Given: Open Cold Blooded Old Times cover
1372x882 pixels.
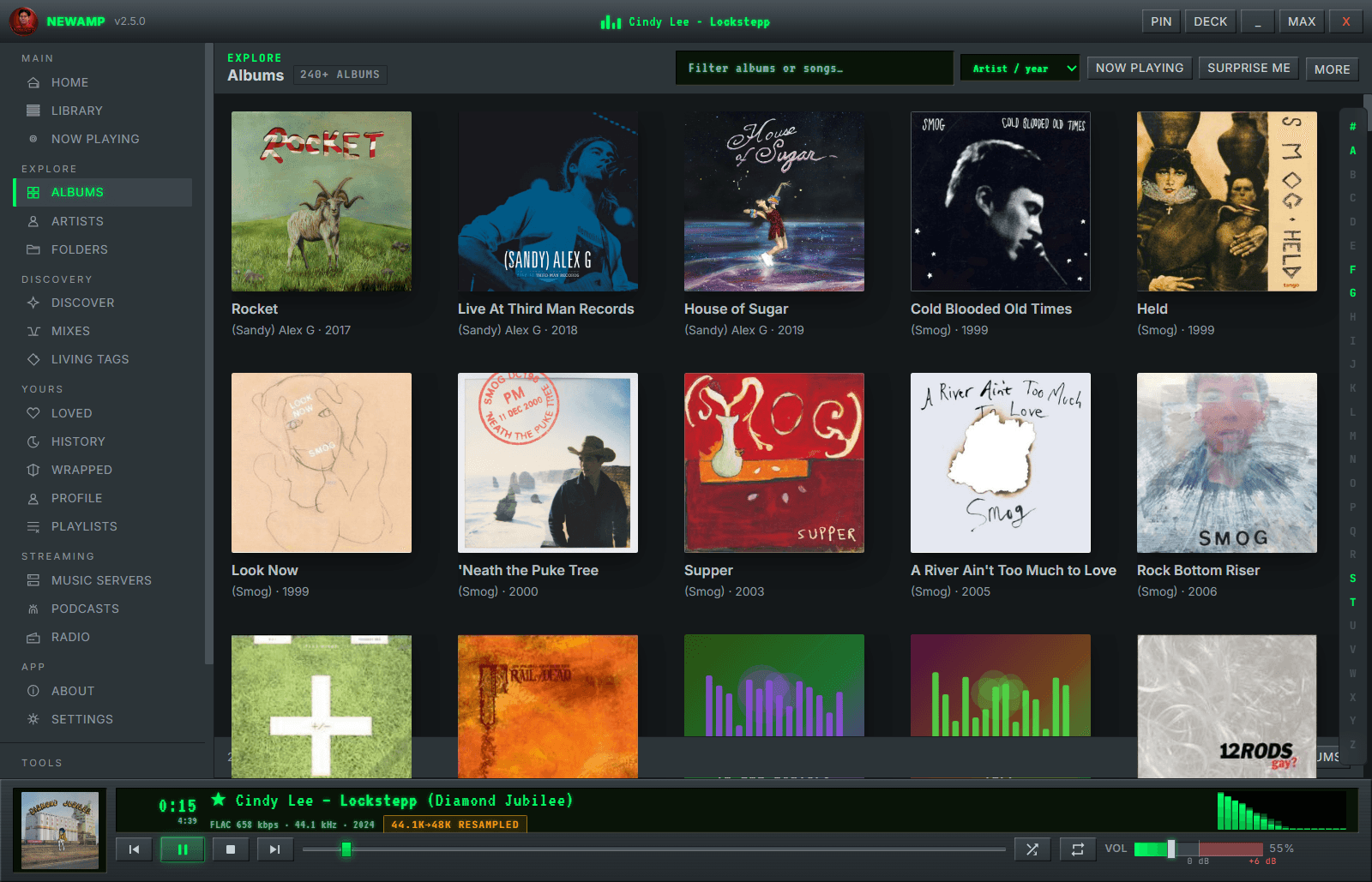Looking at the screenshot, I should point(1001,201).
